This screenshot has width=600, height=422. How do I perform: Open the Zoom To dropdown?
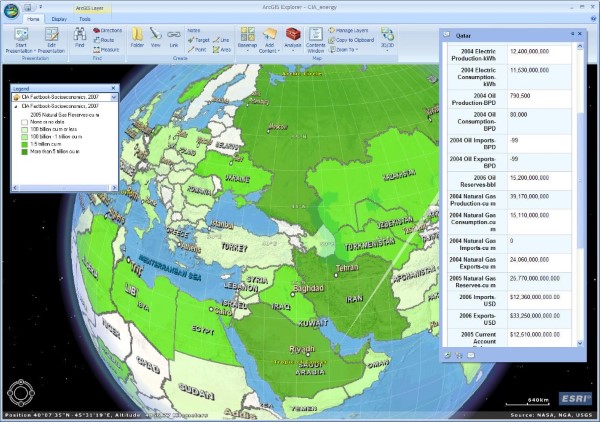tap(343, 50)
